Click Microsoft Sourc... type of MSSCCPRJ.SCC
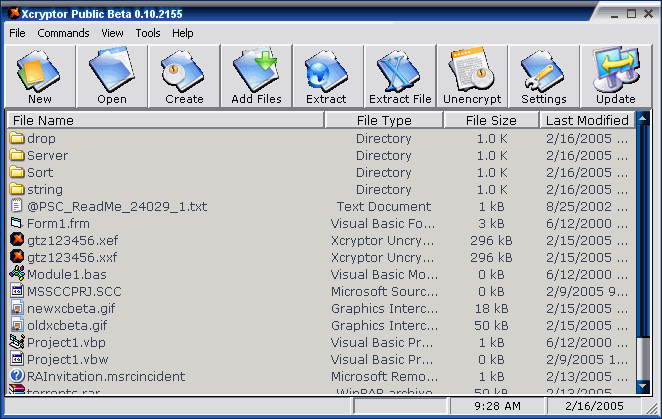662x419 pixels. pos(385,291)
